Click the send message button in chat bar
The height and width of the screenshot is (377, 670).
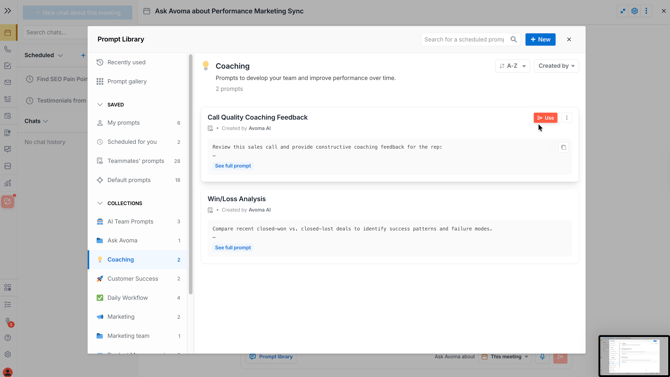tap(560, 357)
